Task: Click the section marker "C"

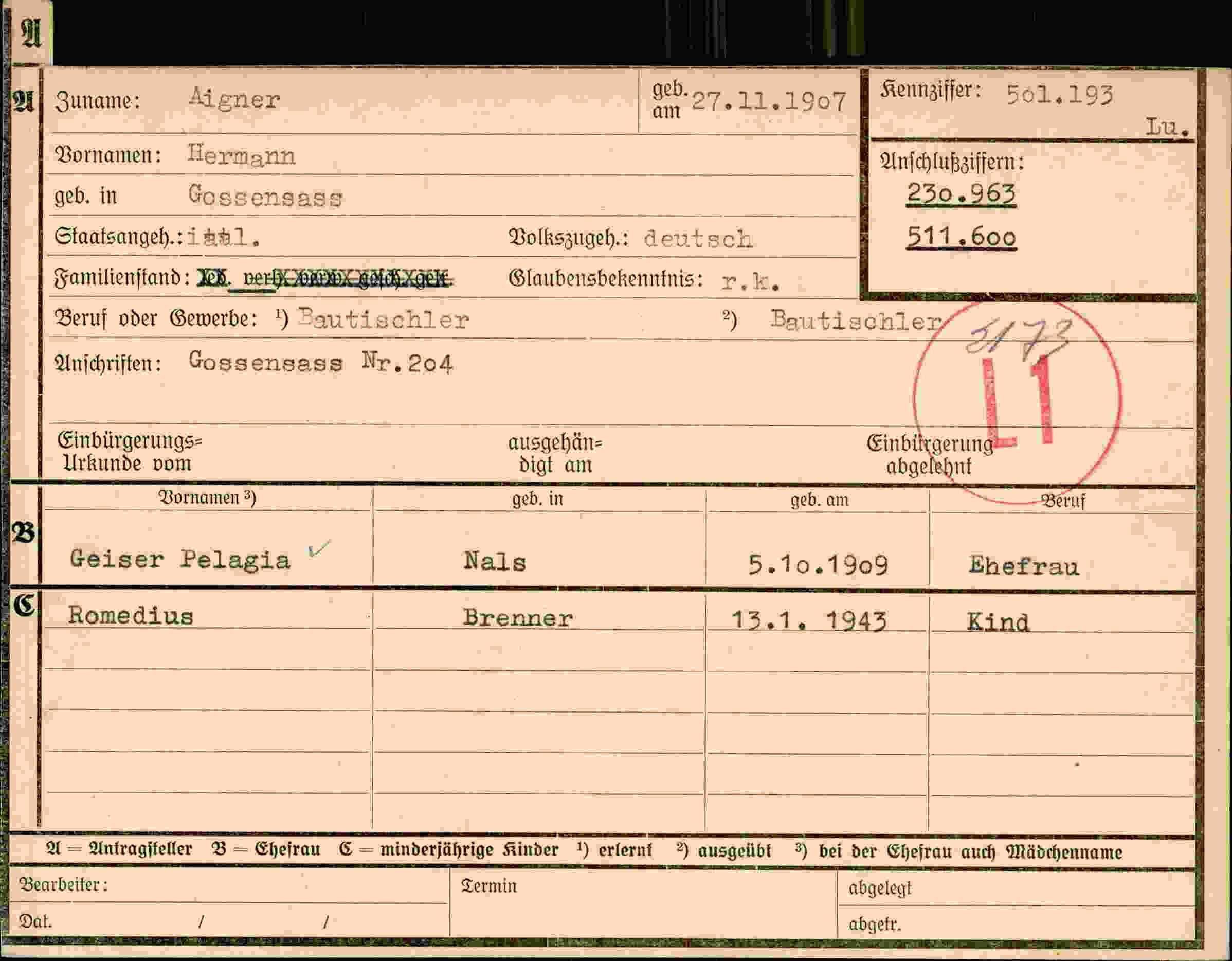Action: point(24,606)
